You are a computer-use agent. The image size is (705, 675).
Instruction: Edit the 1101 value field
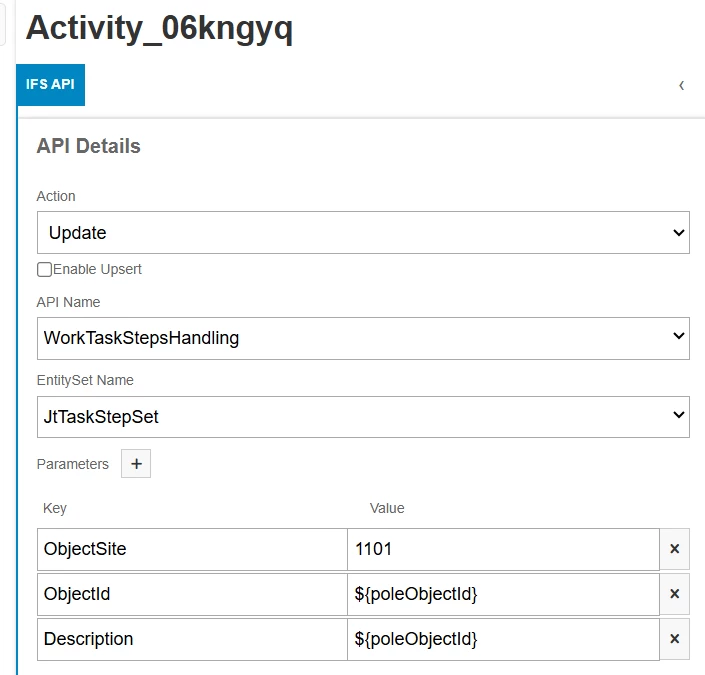coord(504,549)
